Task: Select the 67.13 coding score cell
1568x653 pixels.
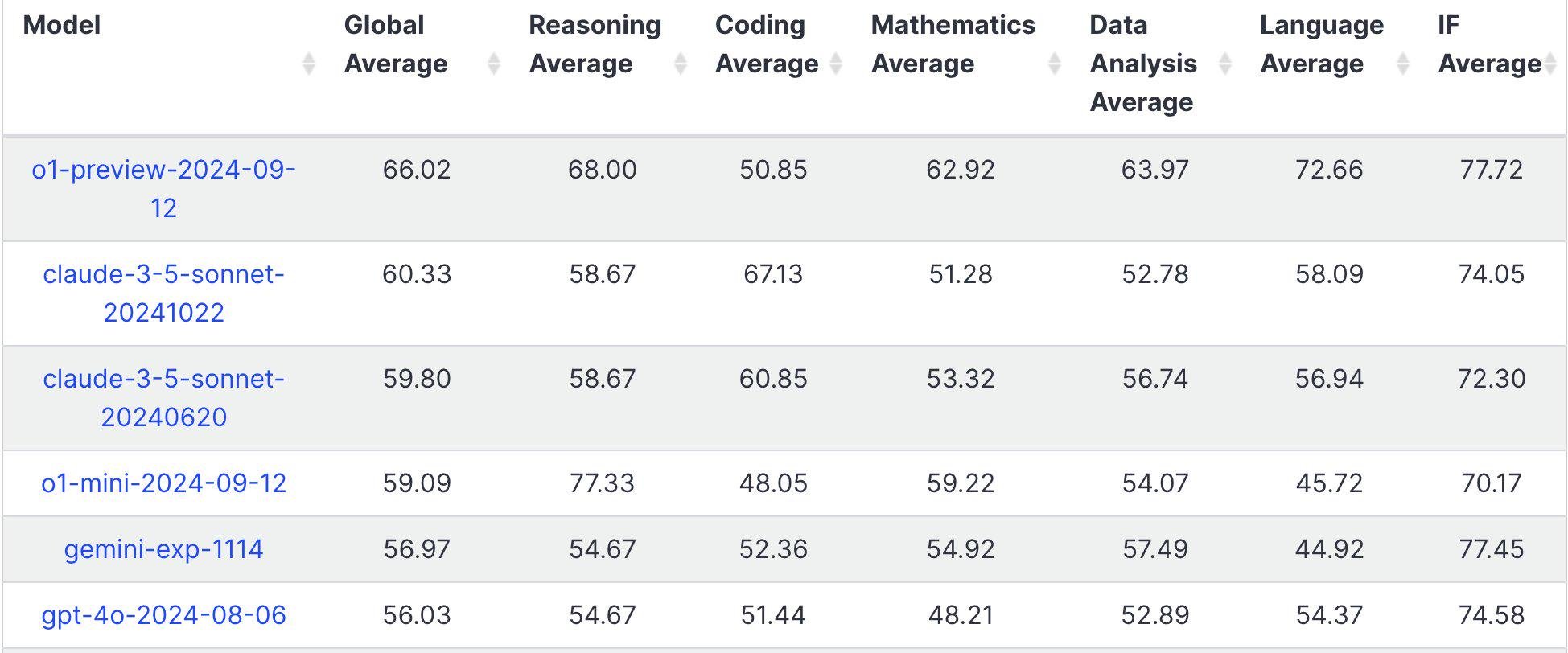Action: [773, 273]
